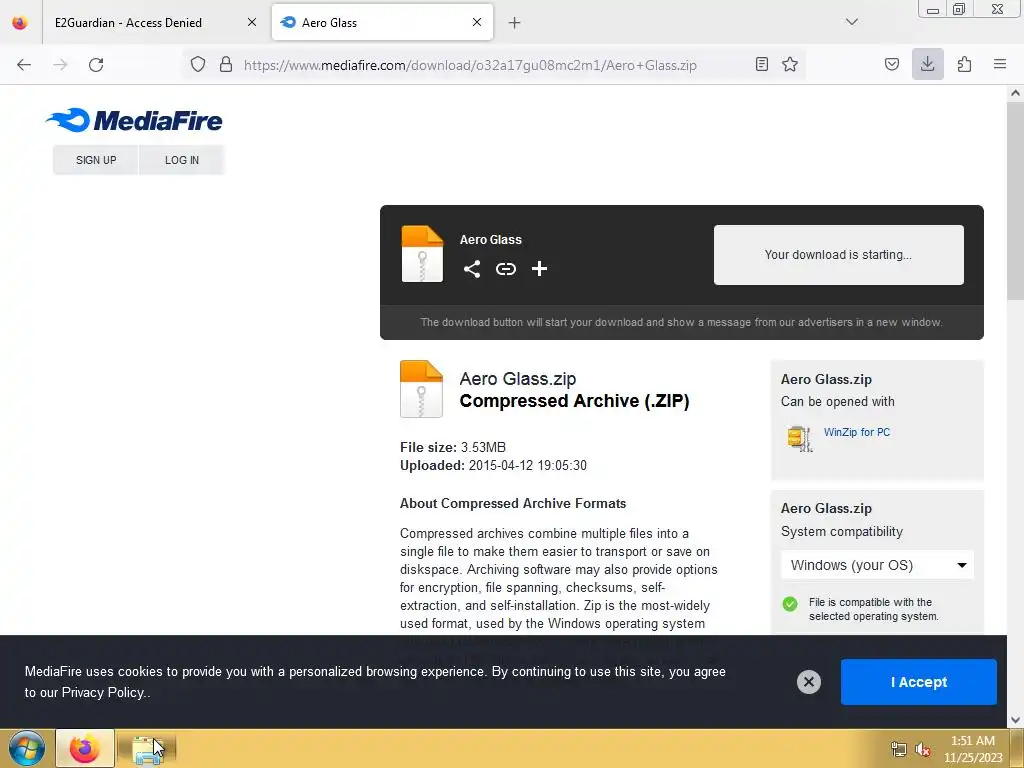Open the Firefox hamburger menu
The height and width of the screenshot is (768, 1024).
coord(1000,64)
